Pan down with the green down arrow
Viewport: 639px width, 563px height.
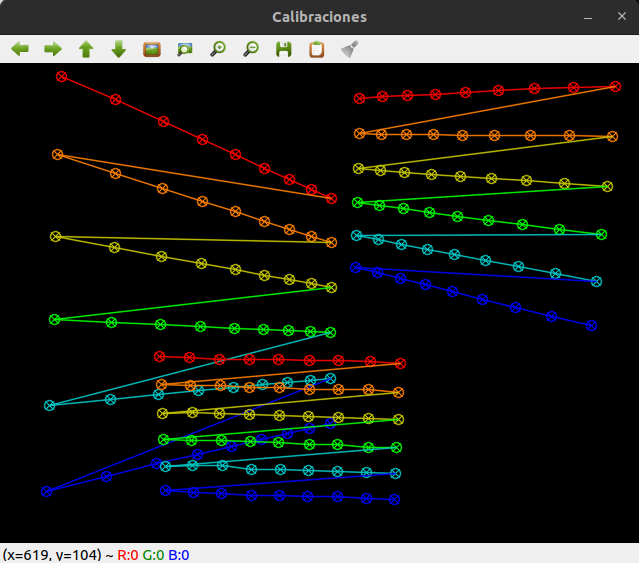click(x=119, y=49)
